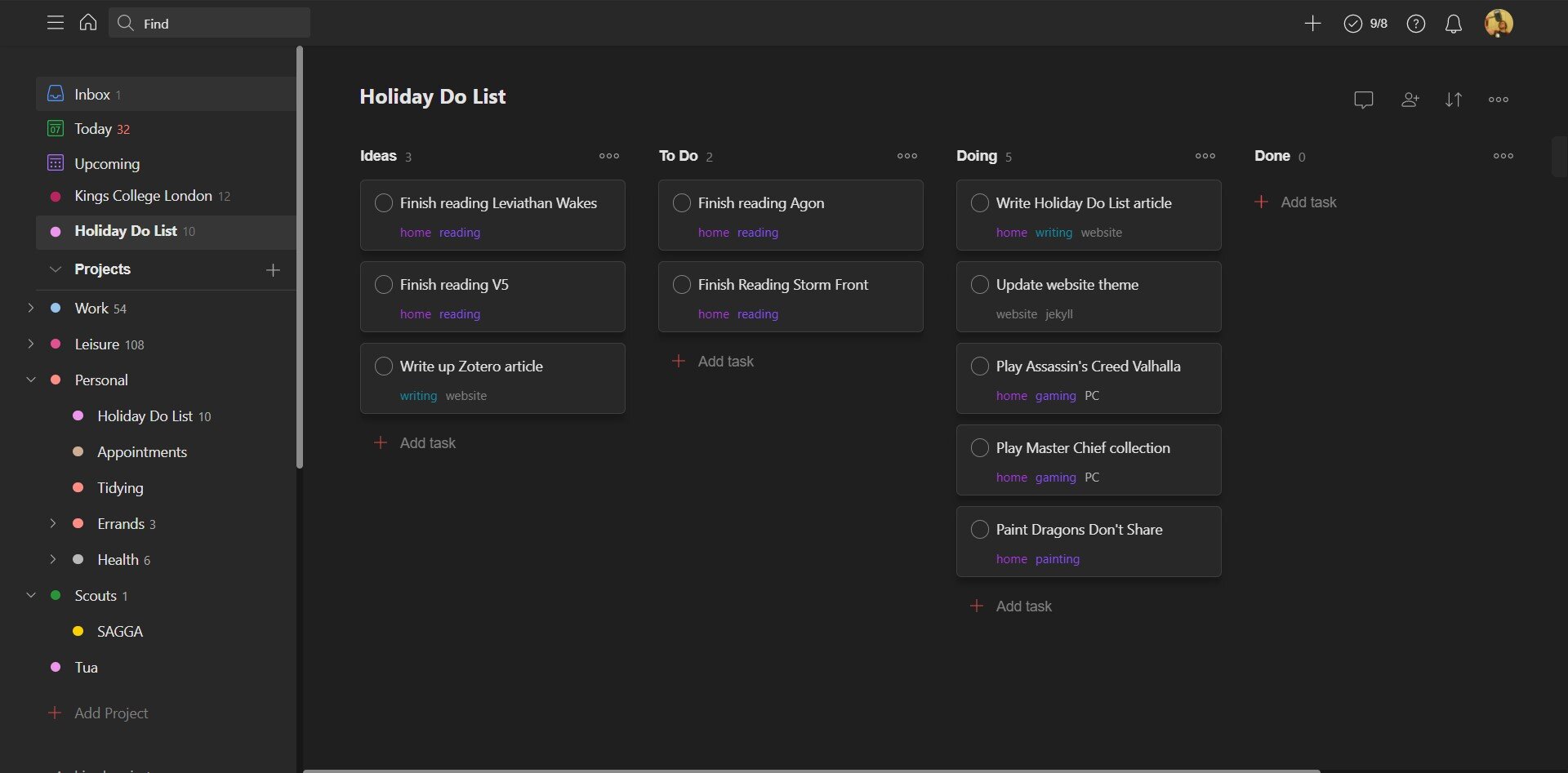Open the user profile avatar

click(x=1499, y=23)
